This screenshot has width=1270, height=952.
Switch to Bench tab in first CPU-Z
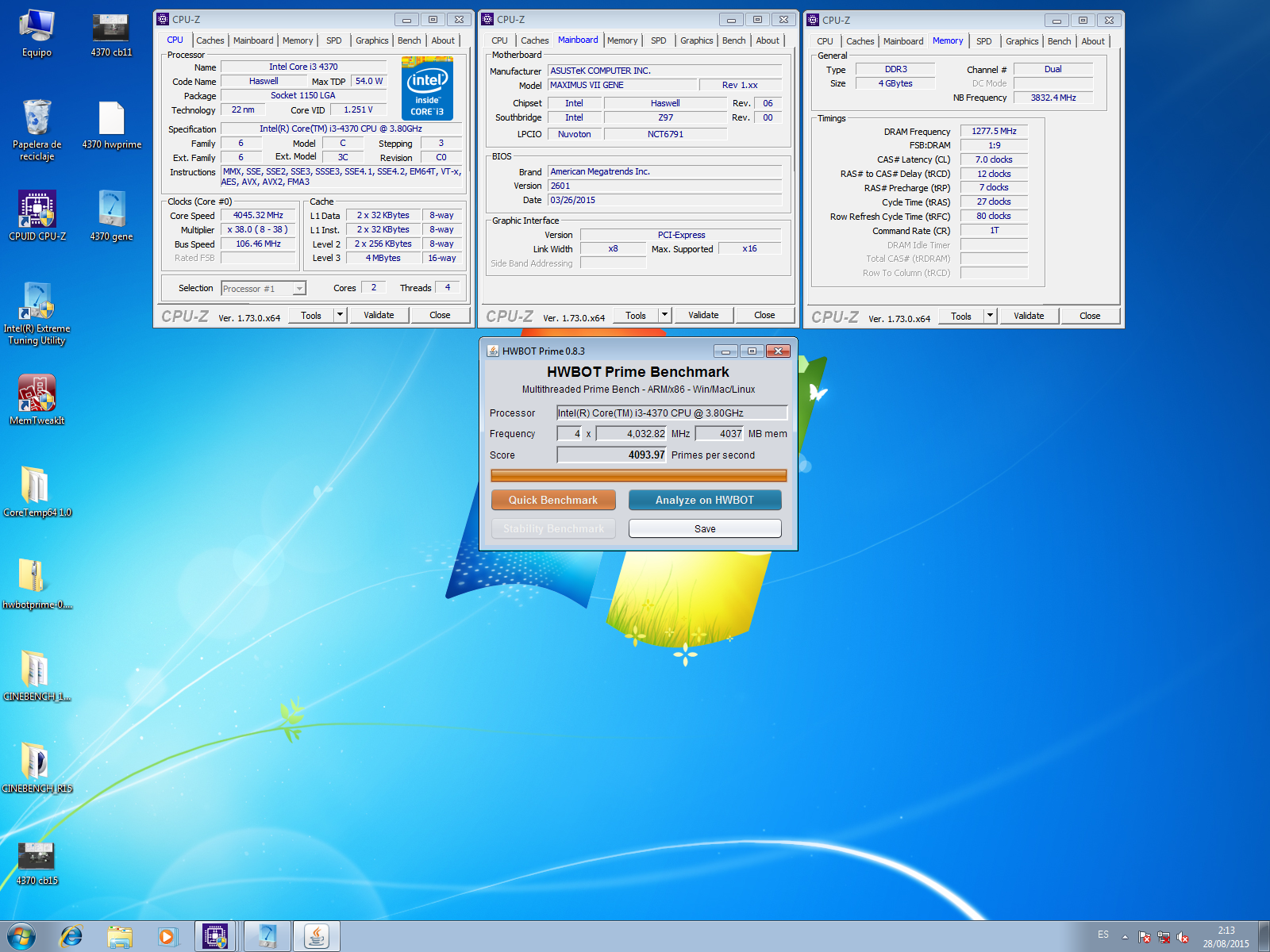coord(410,40)
